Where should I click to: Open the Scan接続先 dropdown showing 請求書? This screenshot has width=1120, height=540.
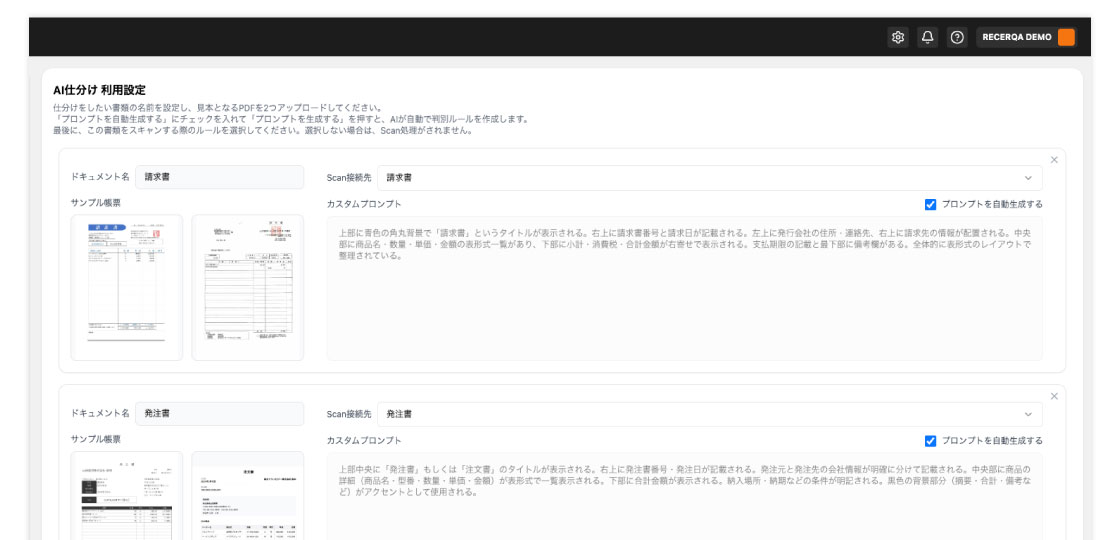pos(709,178)
